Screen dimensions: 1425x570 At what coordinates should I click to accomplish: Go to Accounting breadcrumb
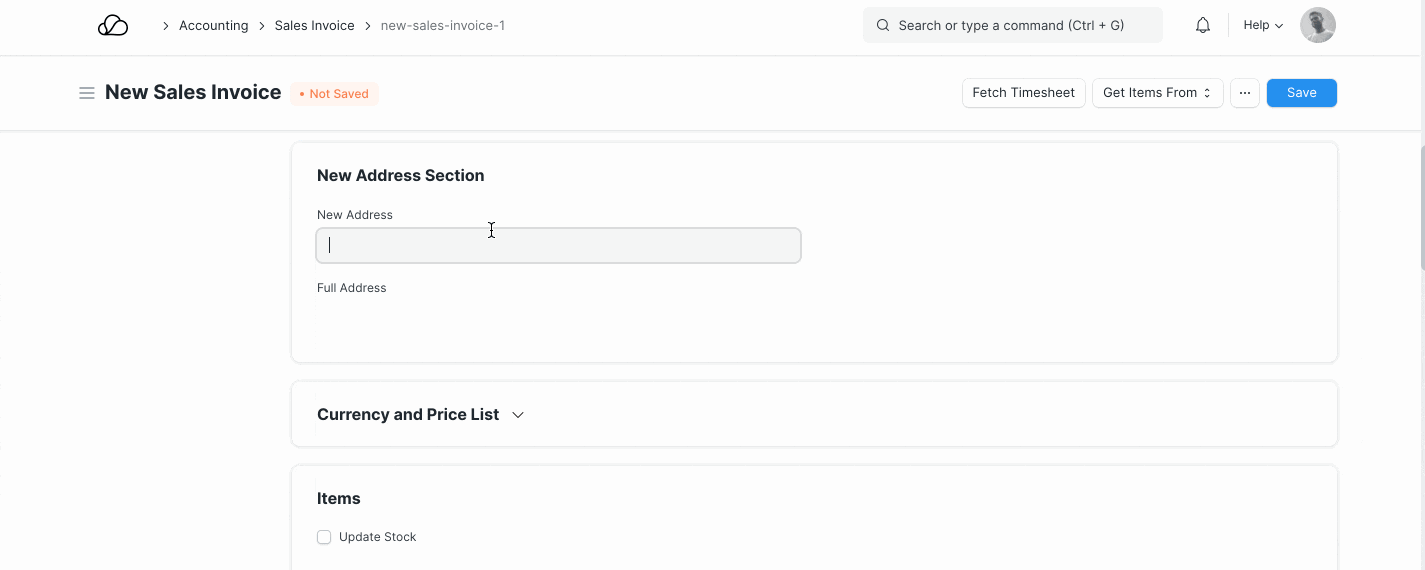pyautogui.click(x=213, y=26)
